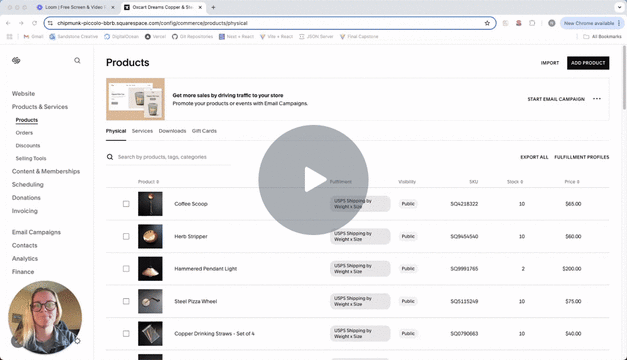Viewport: 627px width, 360px height.
Task: Open Fulfillment Profiles
Action: (581, 157)
